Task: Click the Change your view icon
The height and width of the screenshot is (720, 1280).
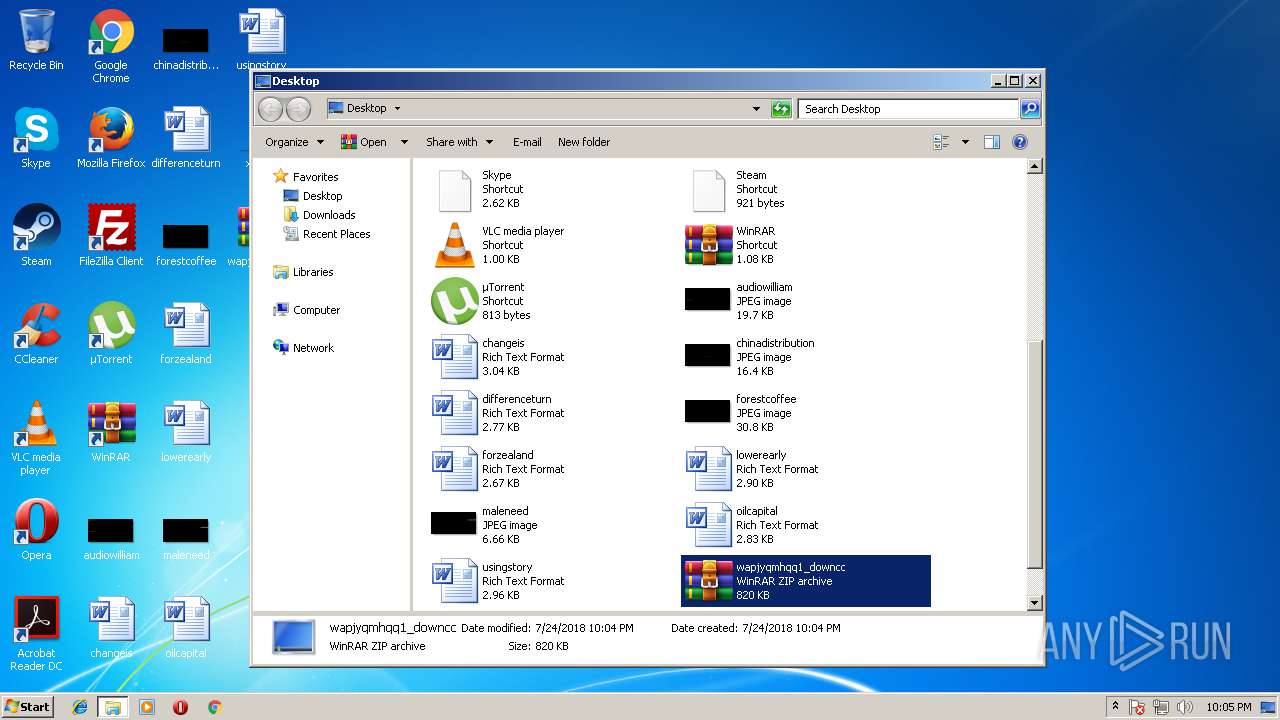Action: pos(941,142)
